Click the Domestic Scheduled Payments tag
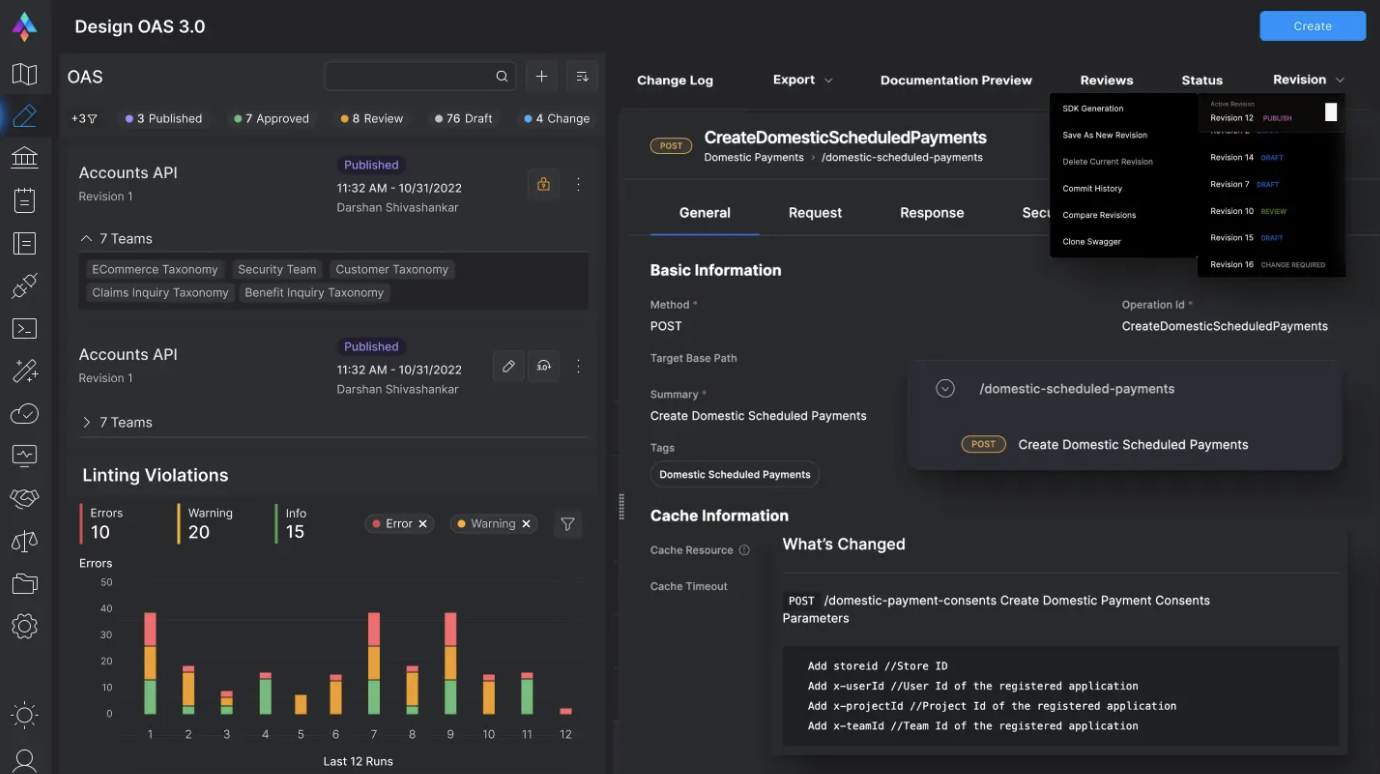This screenshot has height=774, width=1380. 735,474
